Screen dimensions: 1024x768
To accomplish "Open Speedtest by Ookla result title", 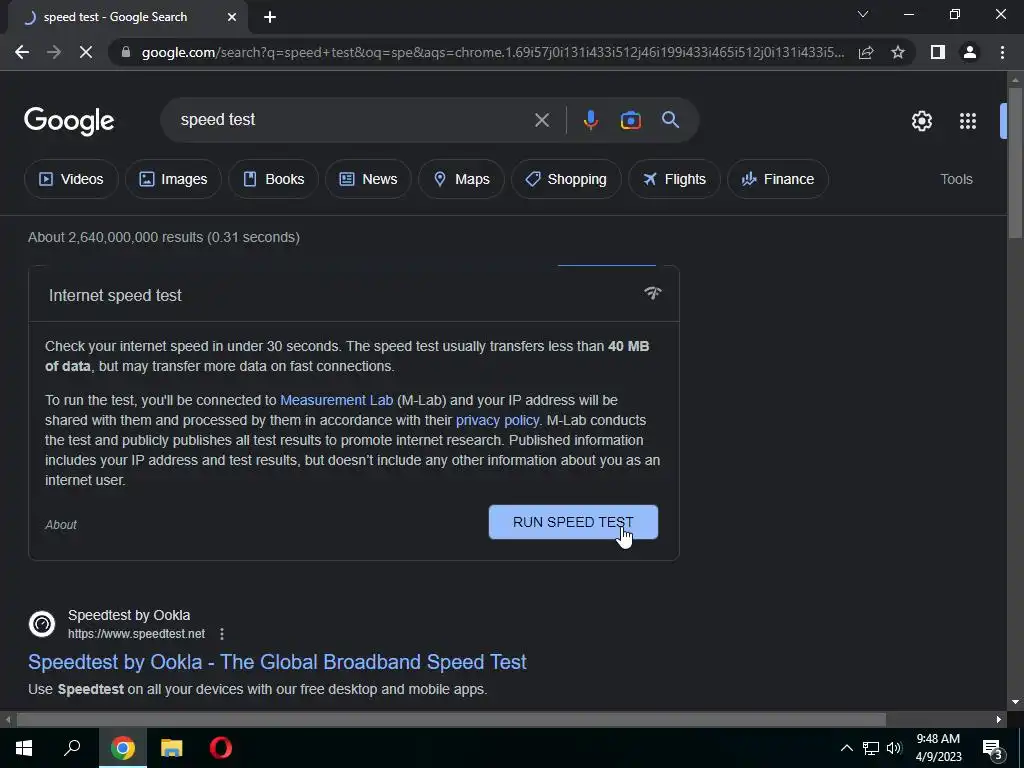I will 277,662.
